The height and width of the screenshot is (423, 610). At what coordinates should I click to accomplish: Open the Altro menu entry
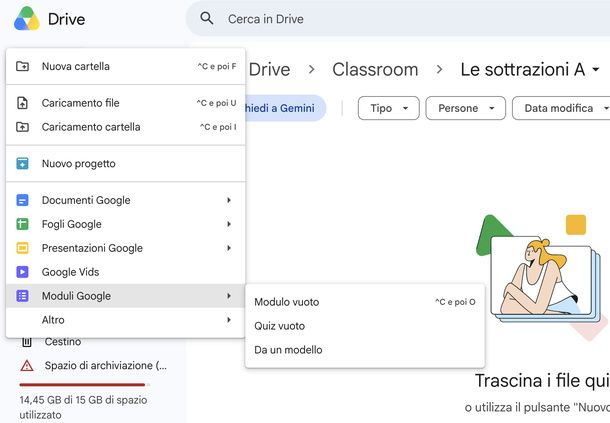pos(126,320)
